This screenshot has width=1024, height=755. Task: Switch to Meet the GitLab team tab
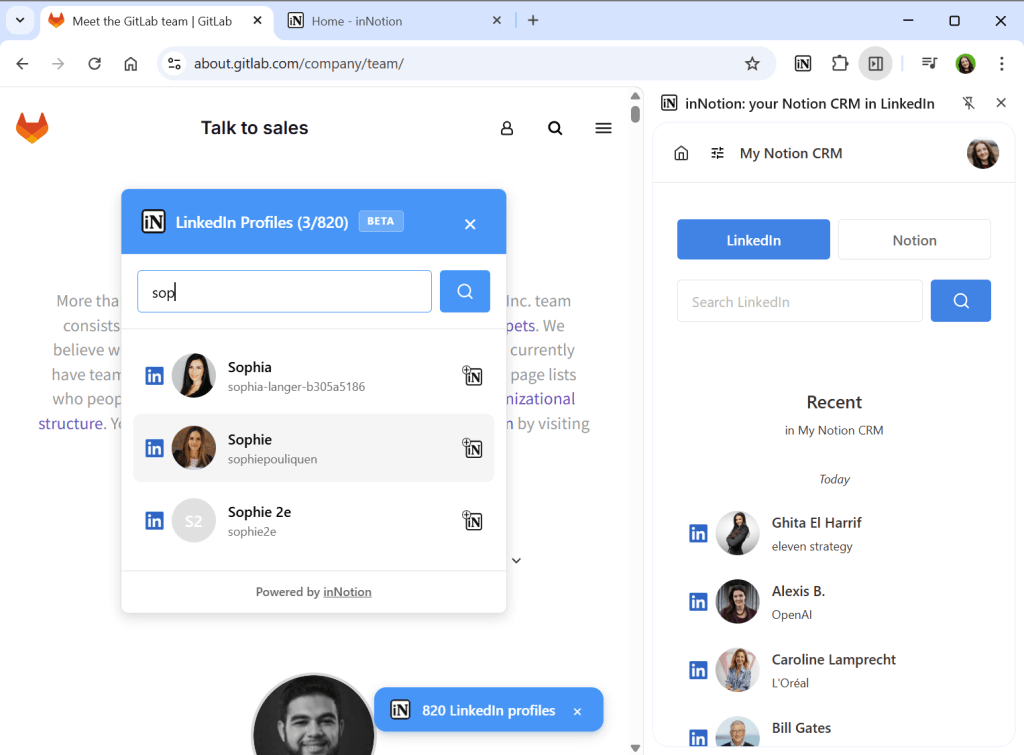click(x=152, y=21)
